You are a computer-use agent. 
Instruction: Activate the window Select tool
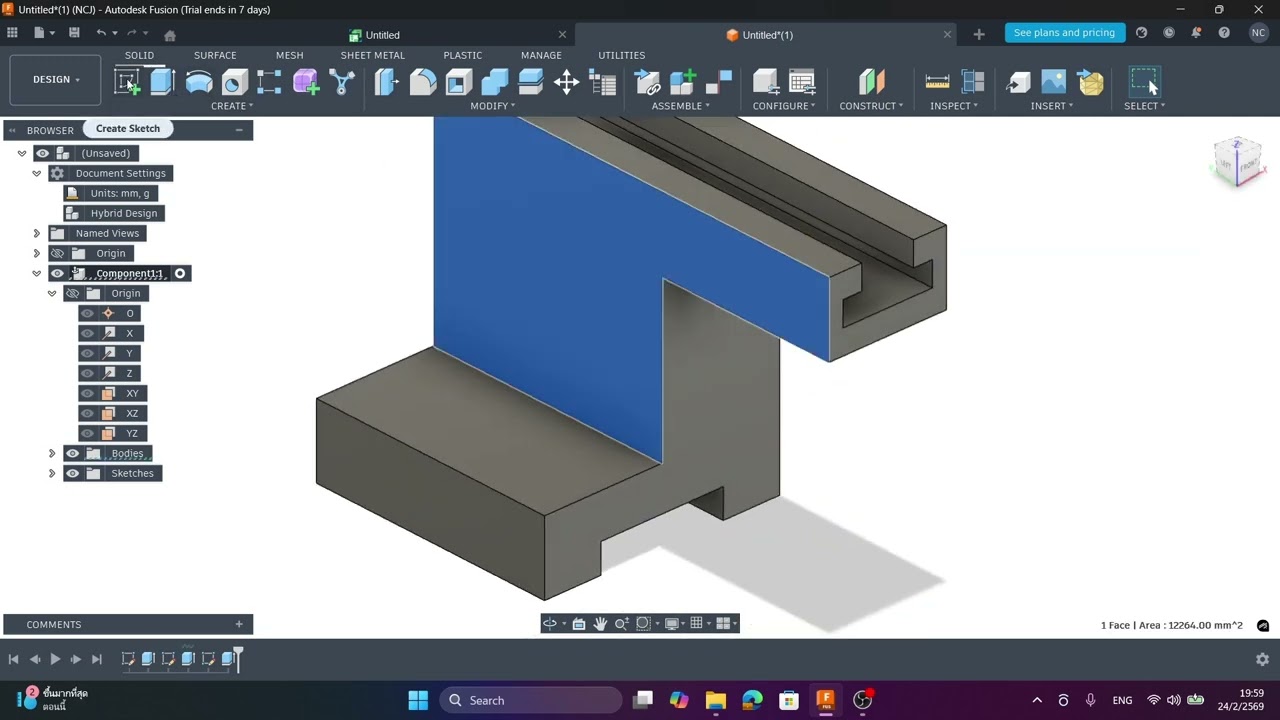[x=1144, y=82]
